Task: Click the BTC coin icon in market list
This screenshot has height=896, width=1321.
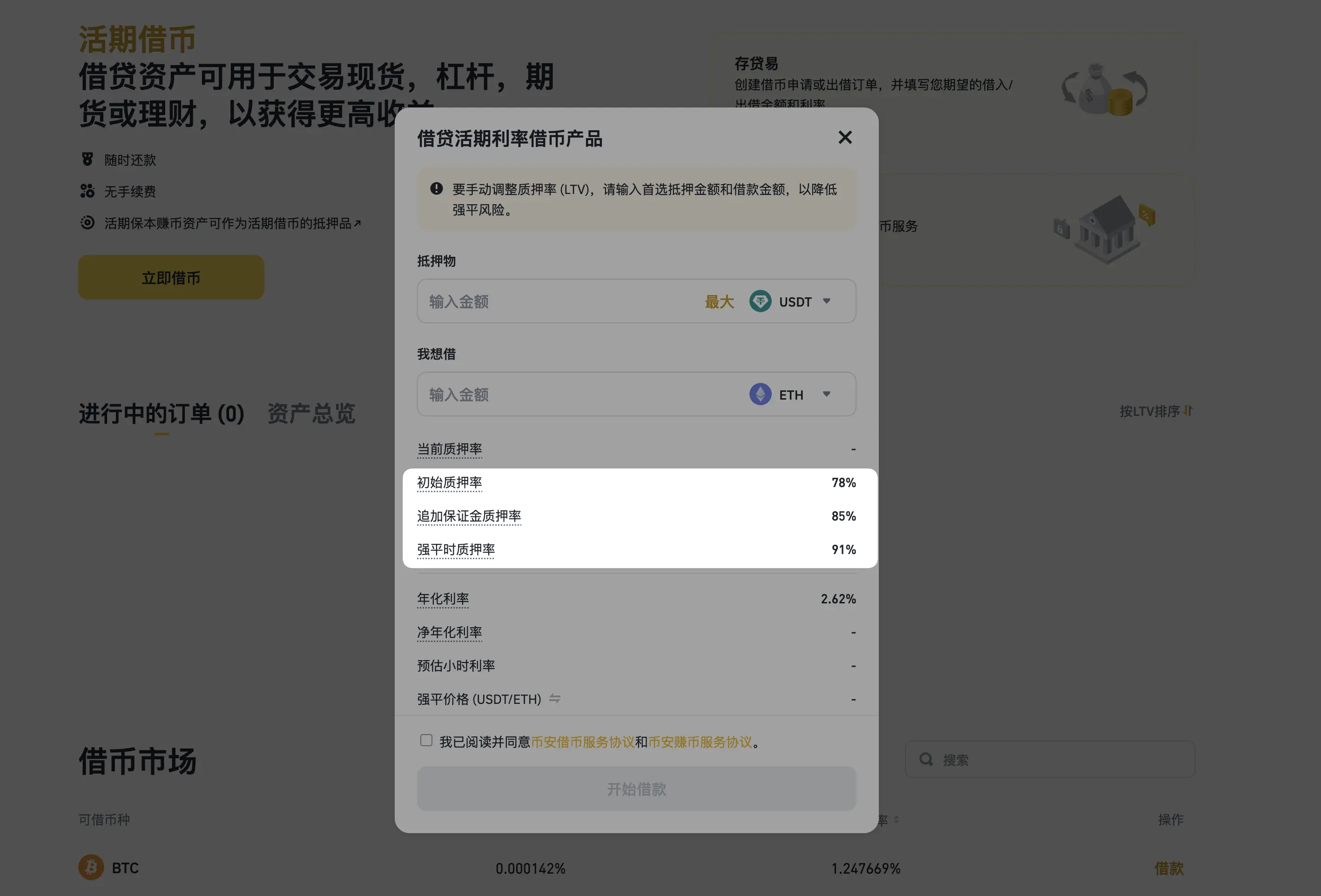Action: coord(91,868)
